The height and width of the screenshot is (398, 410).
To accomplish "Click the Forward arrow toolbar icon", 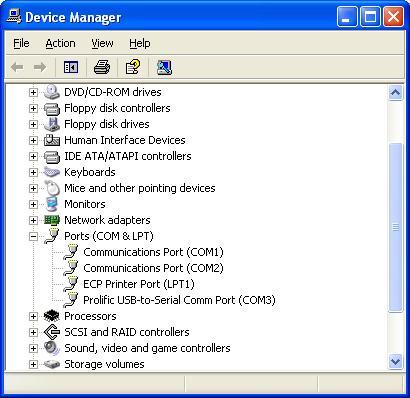I will pos(40,67).
